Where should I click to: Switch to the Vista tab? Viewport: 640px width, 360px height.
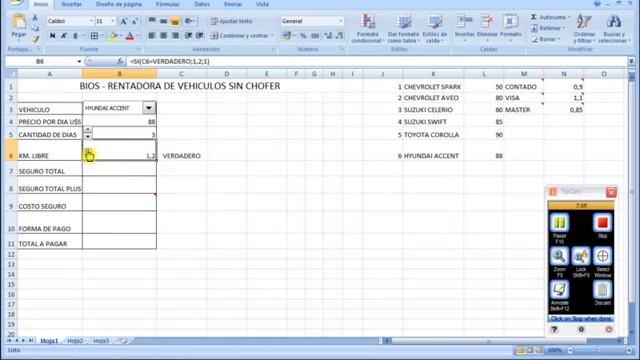pyautogui.click(x=262, y=4)
